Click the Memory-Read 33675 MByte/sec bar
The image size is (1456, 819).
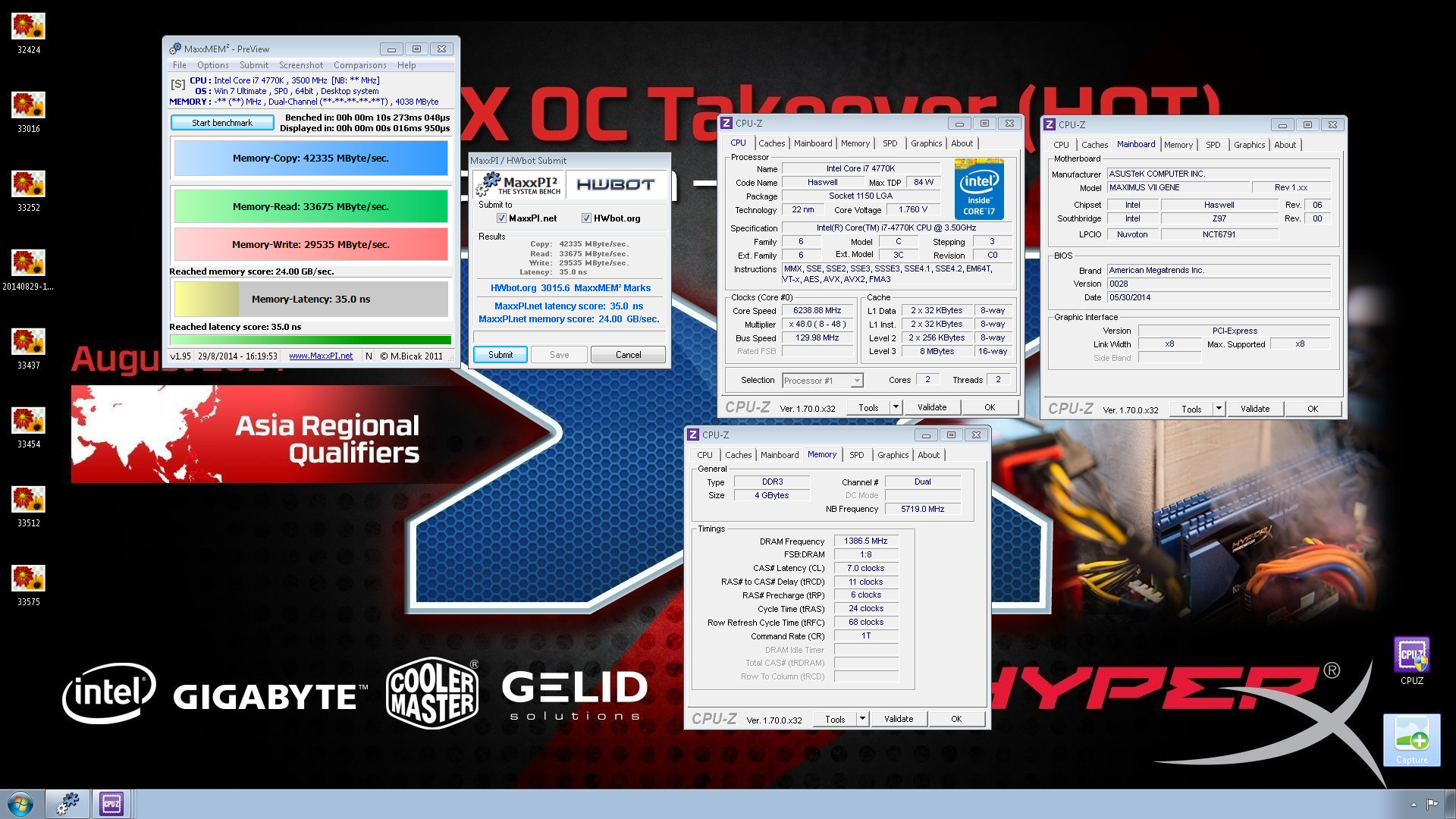click(x=311, y=206)
